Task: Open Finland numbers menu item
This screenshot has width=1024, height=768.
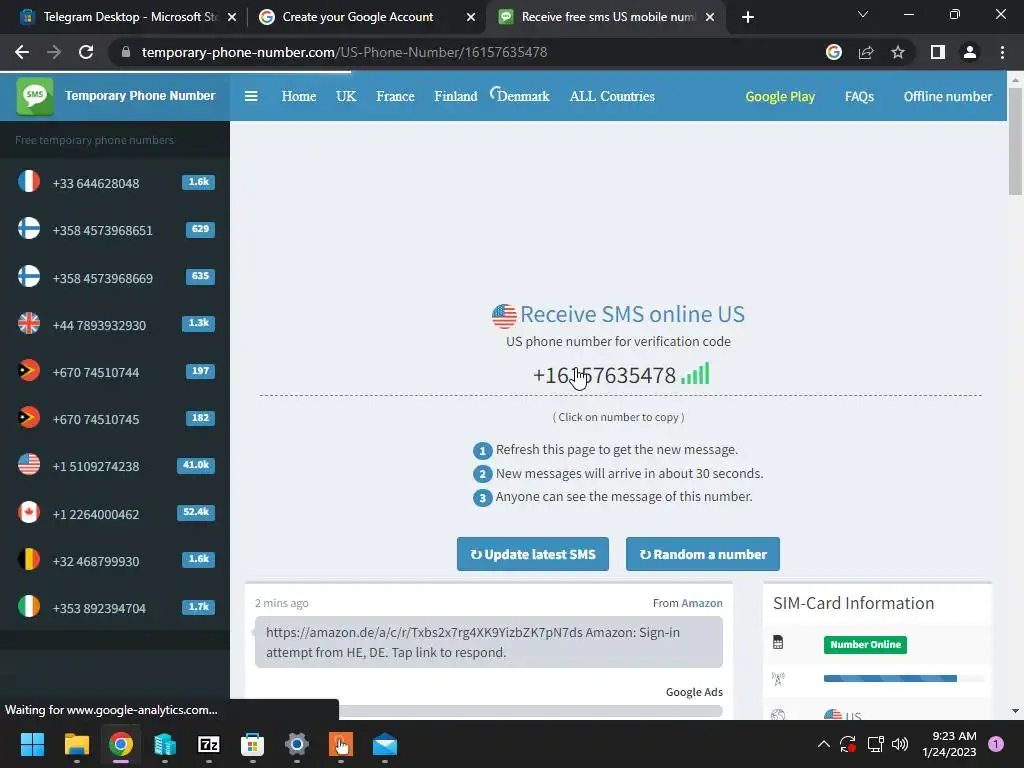Action: [x=456, y=96]
